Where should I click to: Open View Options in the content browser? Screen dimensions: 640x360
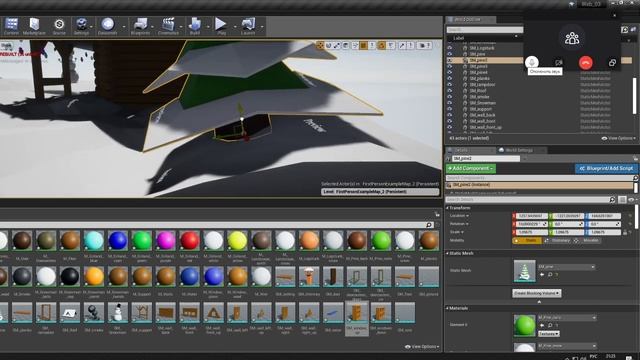click(422, 347)
